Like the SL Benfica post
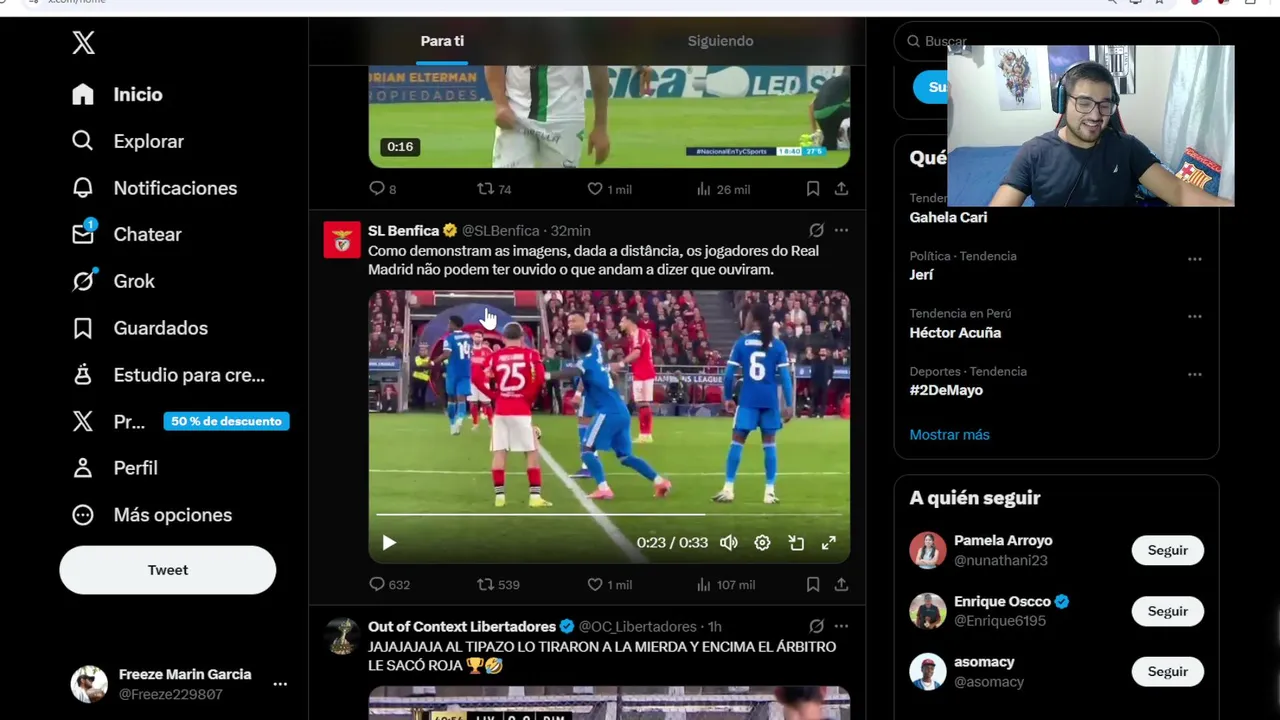Image resolution: width=1280 pixels, height=720 pixels. (609, 585)
